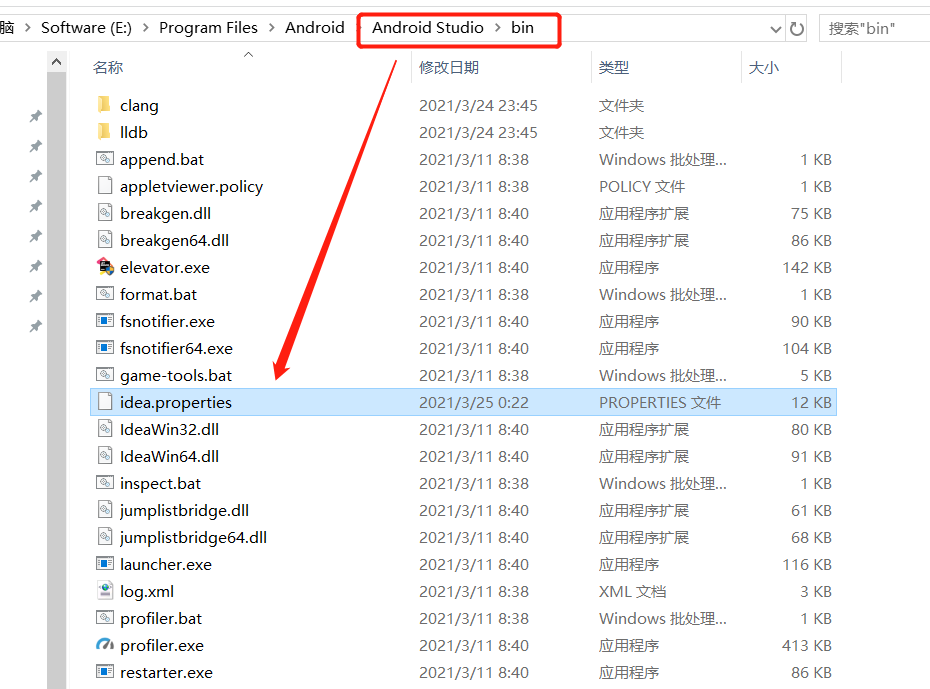This screenshot has width=930, height=689.
Task: Select the jumplistbridge64.dll file icon
Action: point(104,537)
